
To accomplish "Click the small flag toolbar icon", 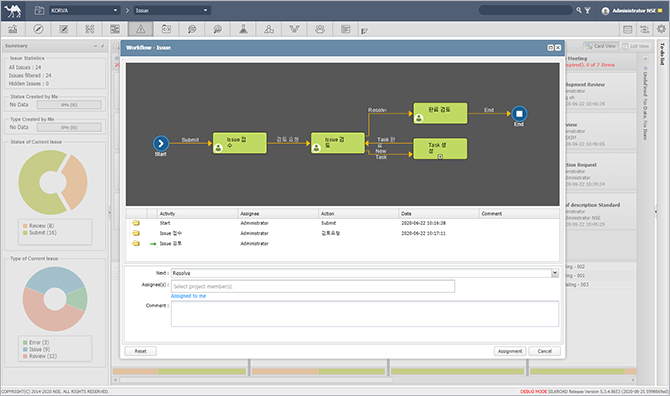I will click(x=364, y=31).
